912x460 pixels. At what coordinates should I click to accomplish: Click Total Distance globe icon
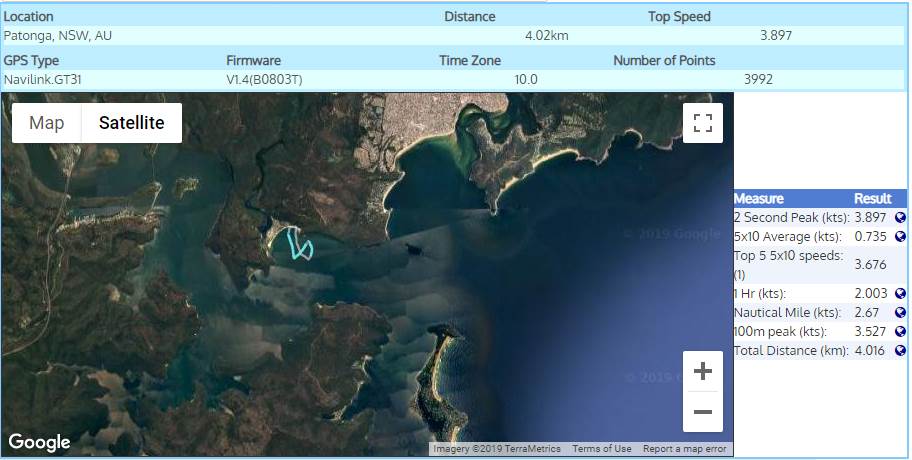point(900,350)
